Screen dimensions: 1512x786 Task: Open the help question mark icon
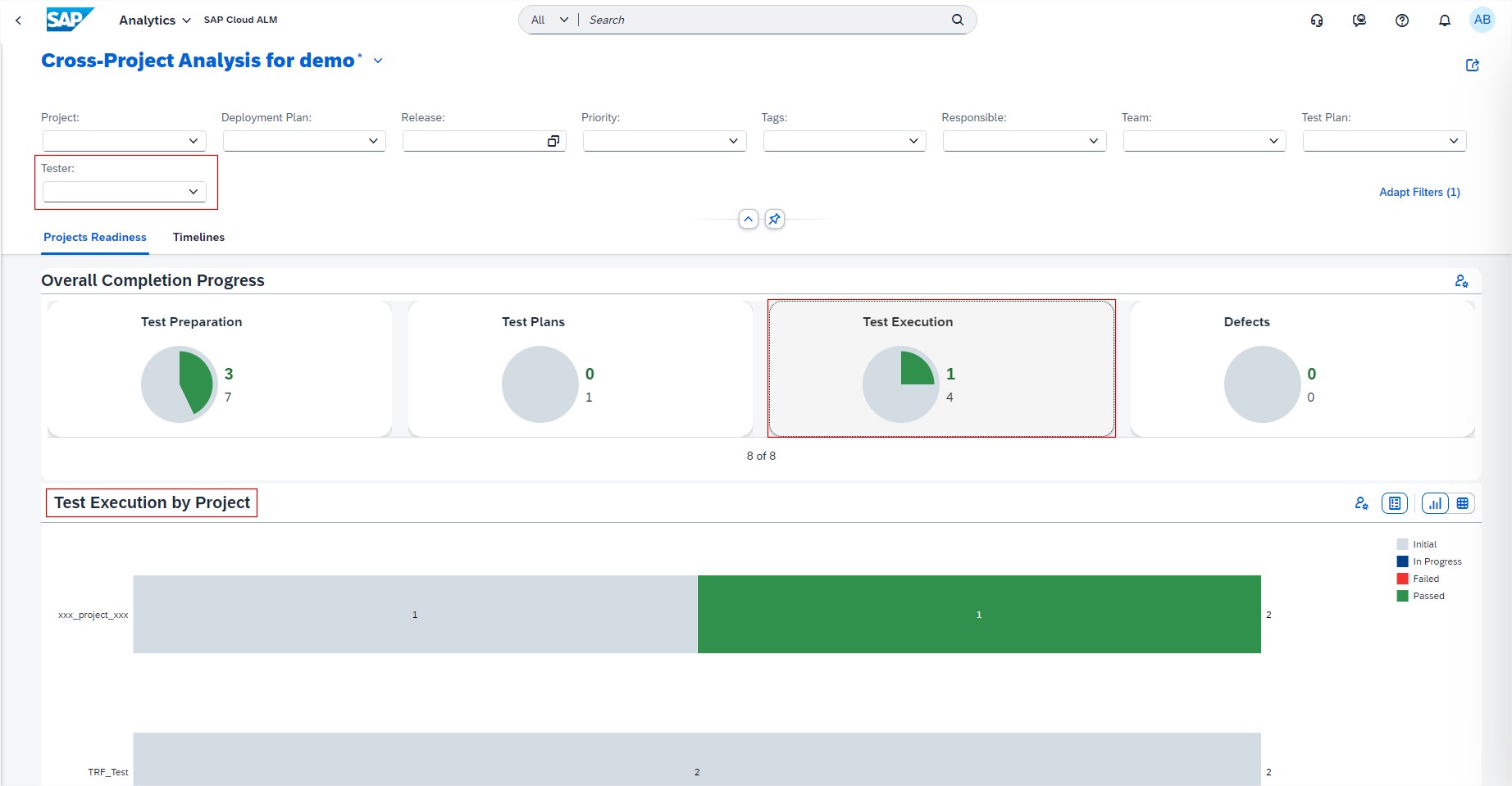1402,20
